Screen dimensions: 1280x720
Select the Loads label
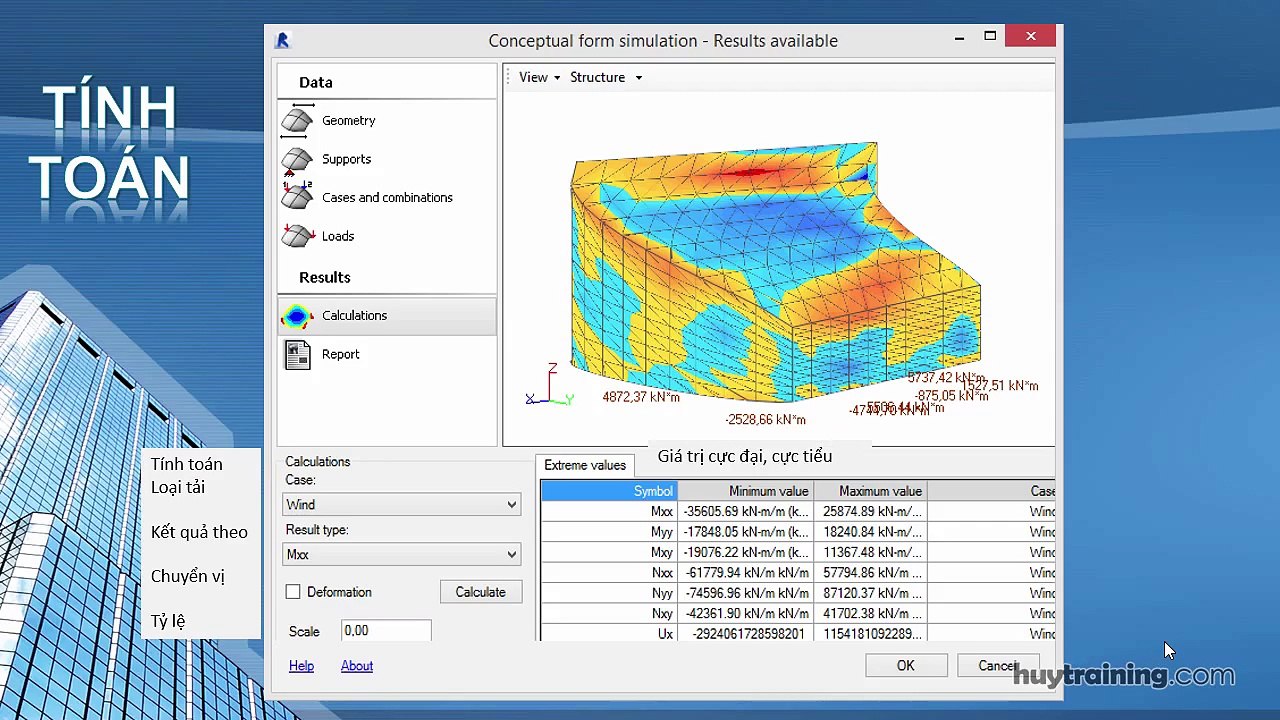pos(338,236)
